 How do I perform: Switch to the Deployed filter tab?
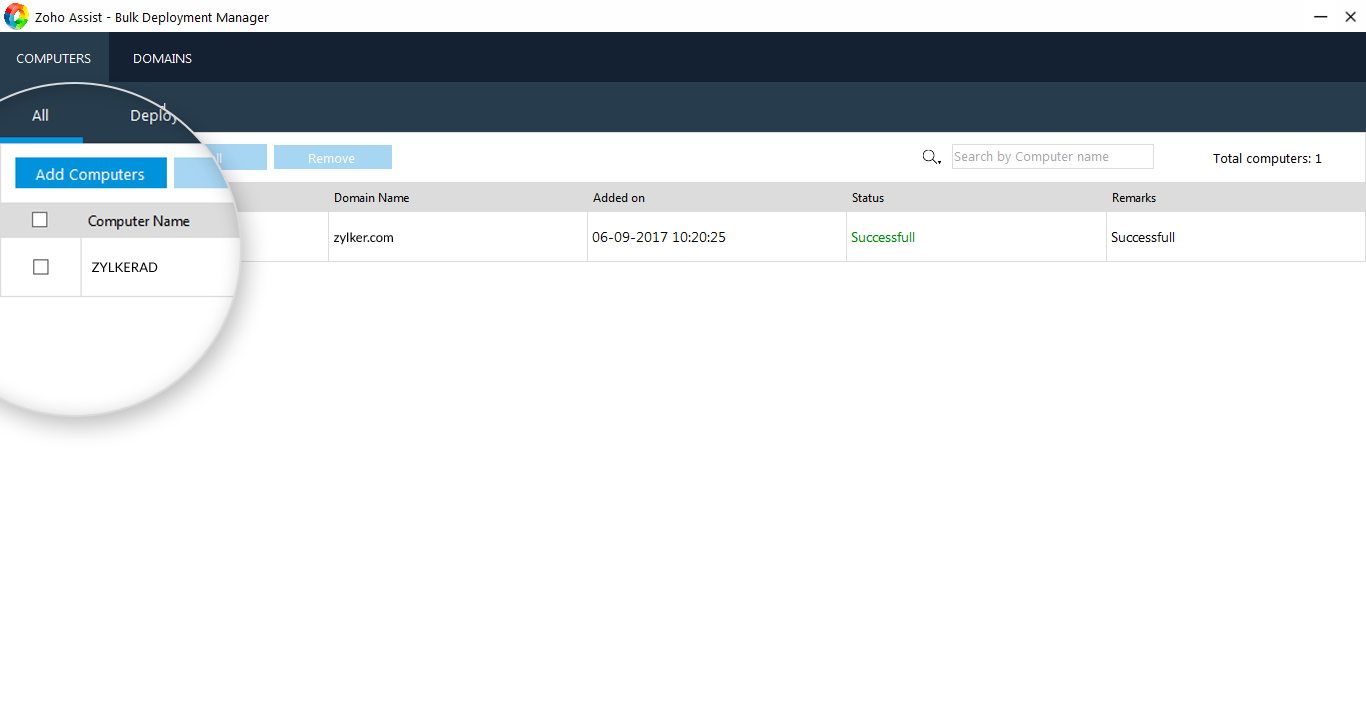click(154, 116)
